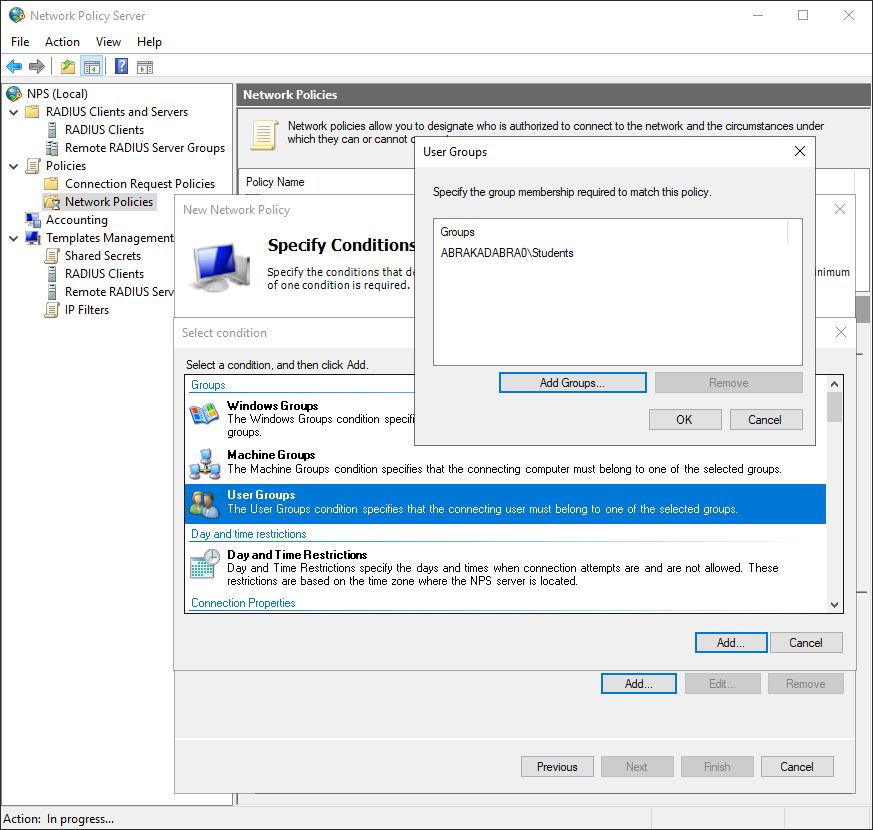The width and height of the screenshot is (873, 830).
Task: Click the Policy Name column header
Action: tap(275, 182)
